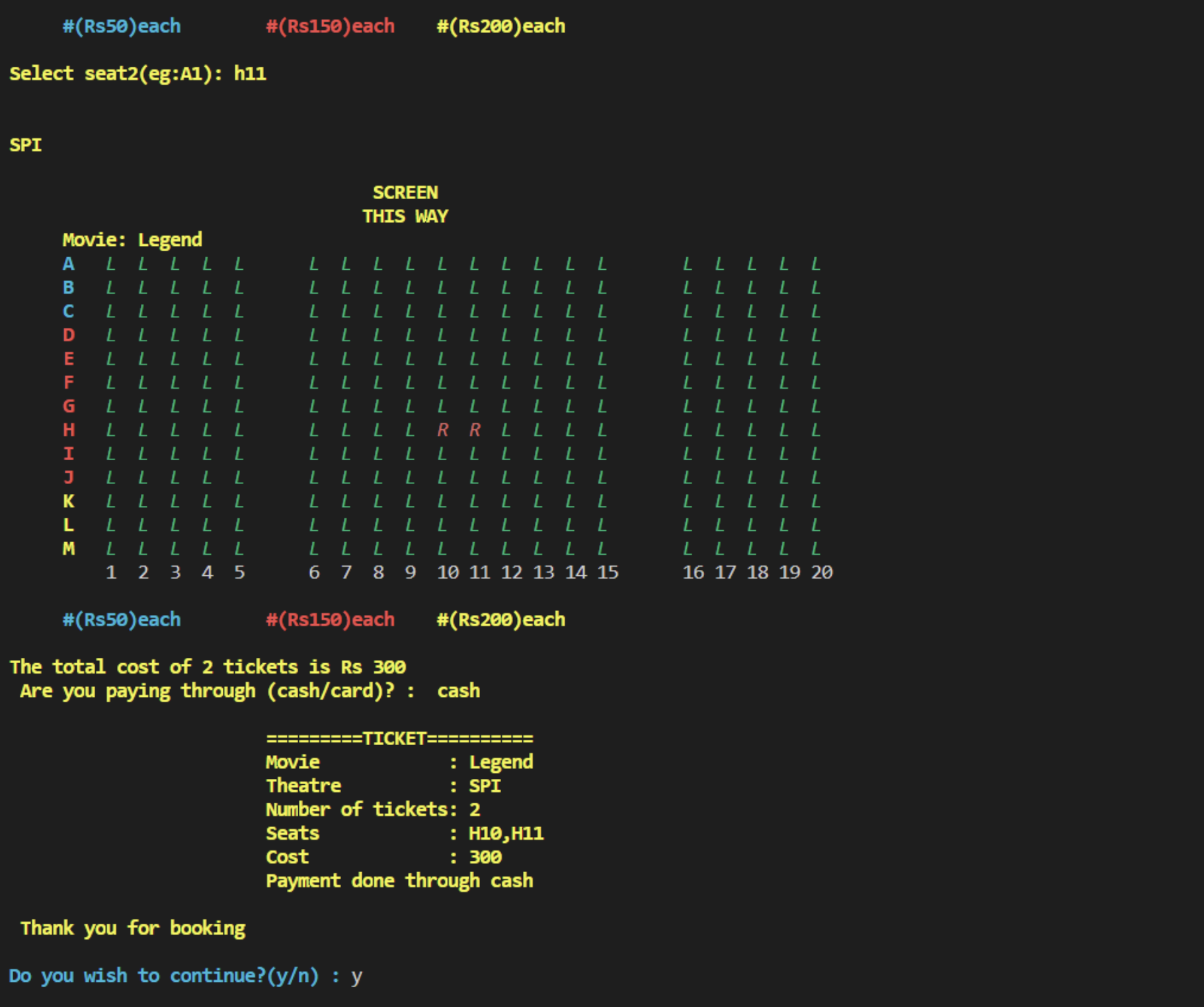Click the 'SCREEN' heading text
Image resolution: width=1204 pixels, height=1007 pixels.
point(405,192)
